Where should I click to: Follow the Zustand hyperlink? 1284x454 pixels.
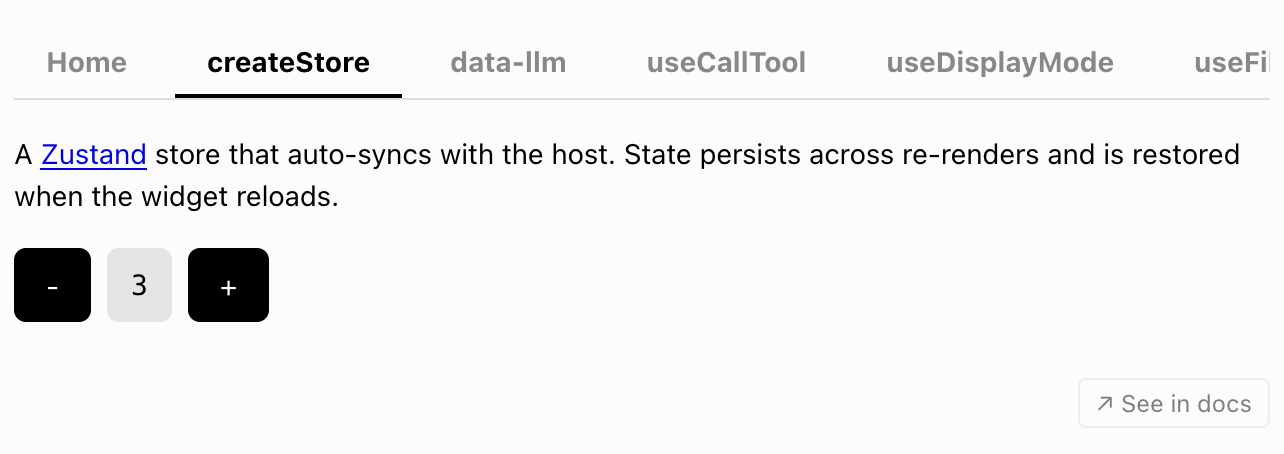94,155
